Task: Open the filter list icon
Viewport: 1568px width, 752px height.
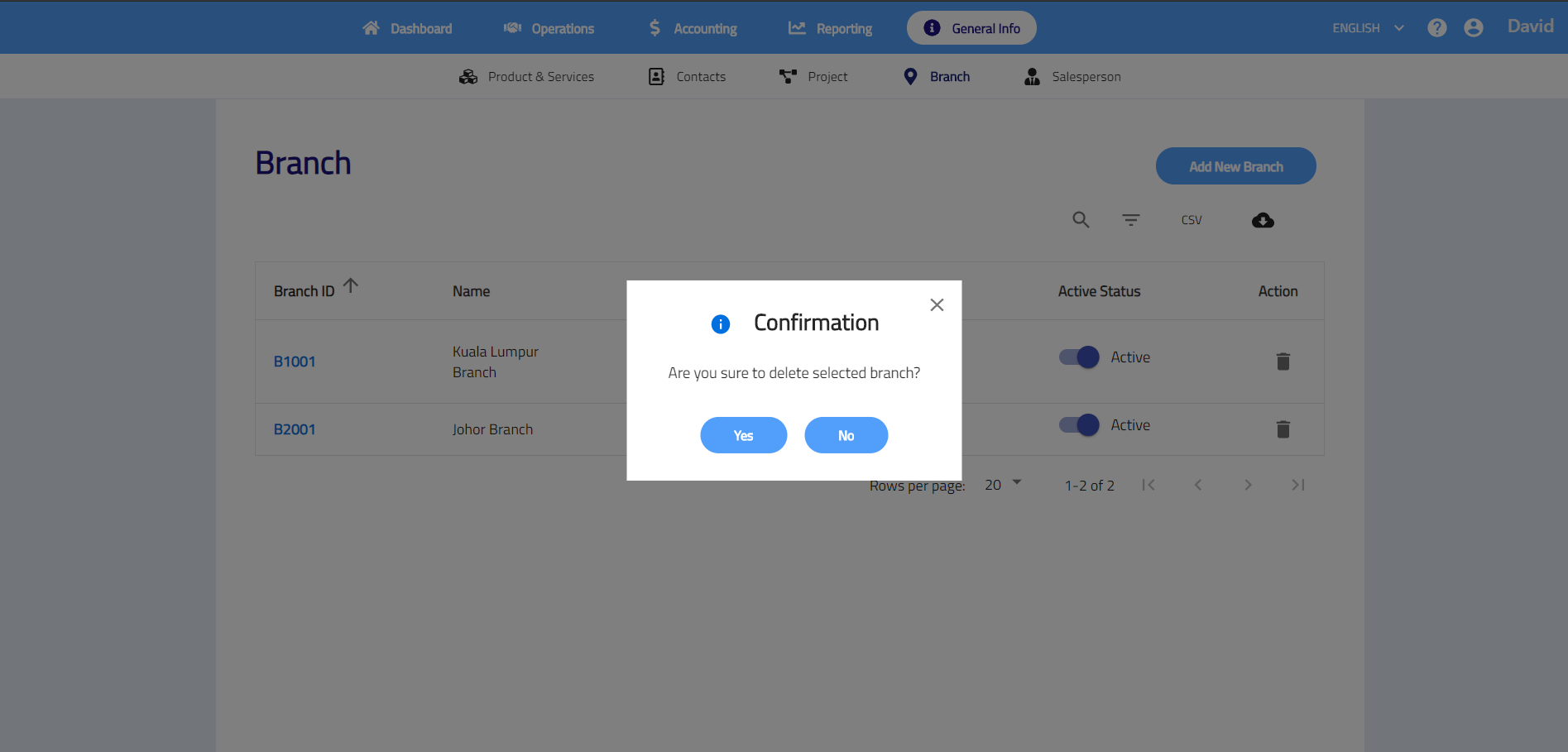Action: 1130,220
